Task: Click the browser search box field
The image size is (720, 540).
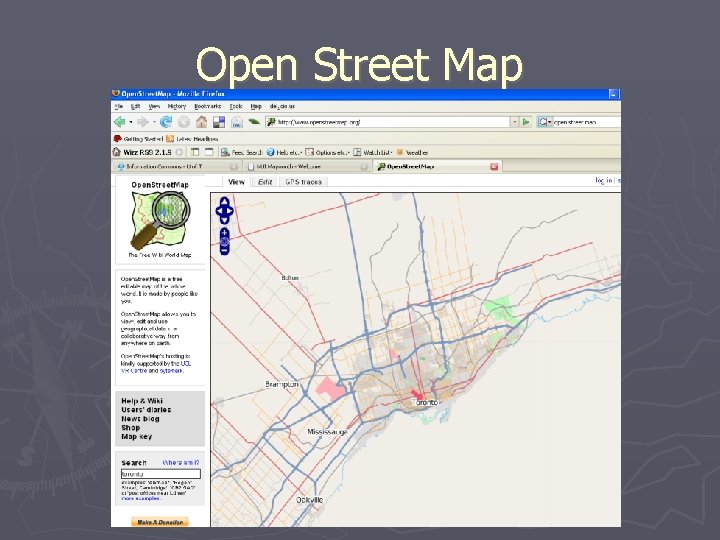Action: [587, 122]
